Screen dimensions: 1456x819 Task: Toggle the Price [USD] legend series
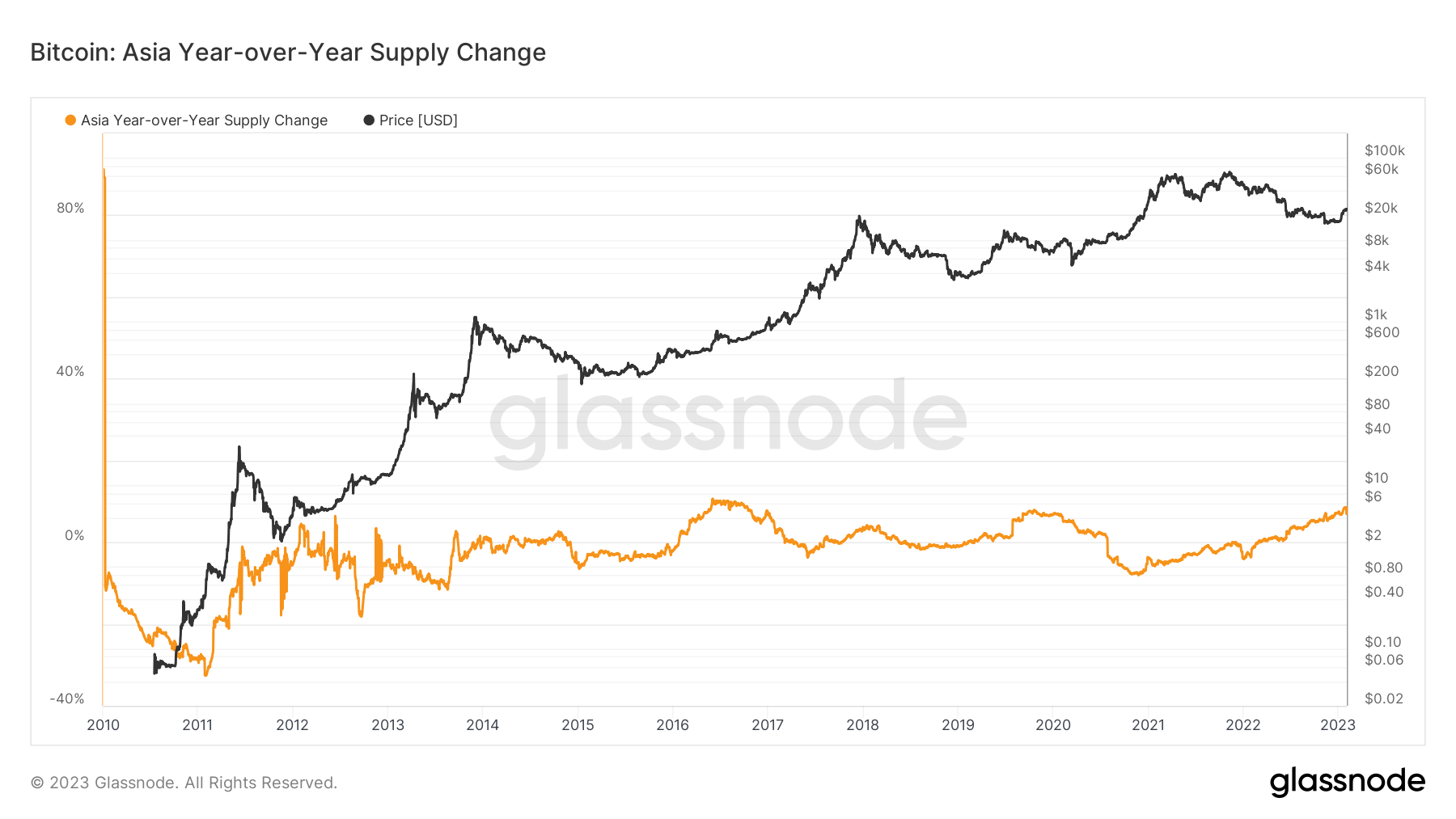tap(418, 120)
